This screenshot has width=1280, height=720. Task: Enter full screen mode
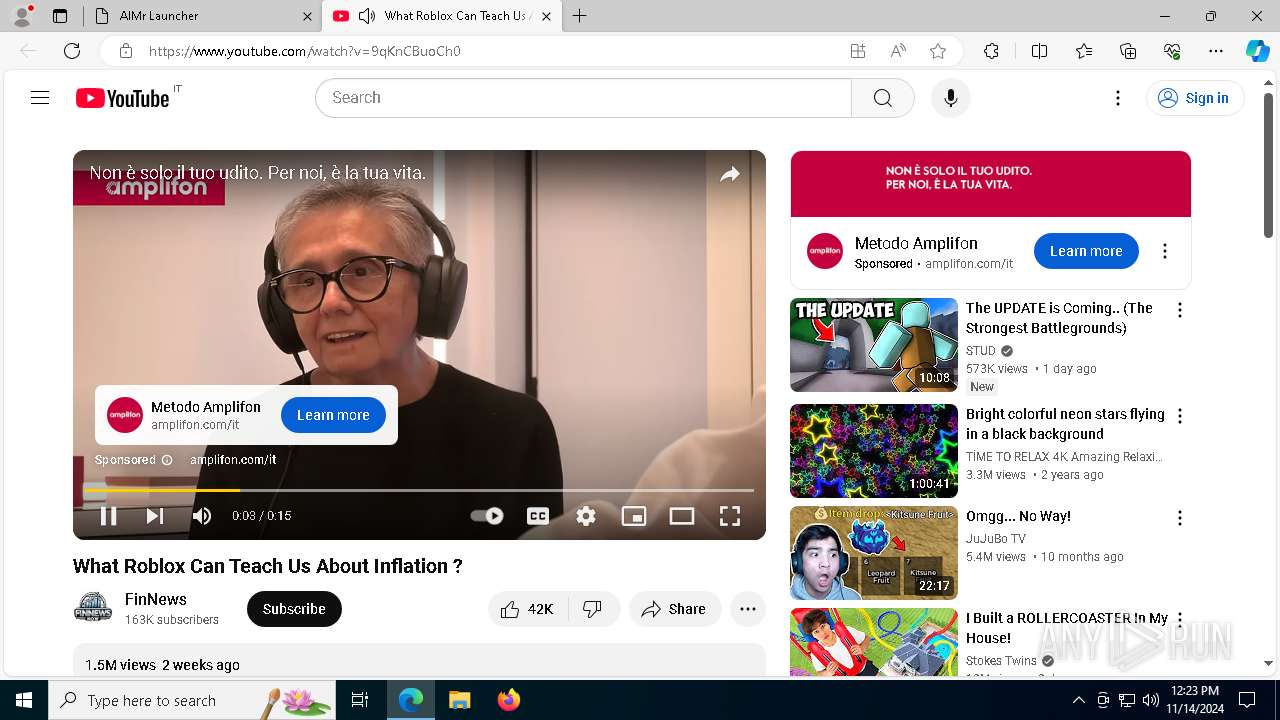(x=730, y=516)
